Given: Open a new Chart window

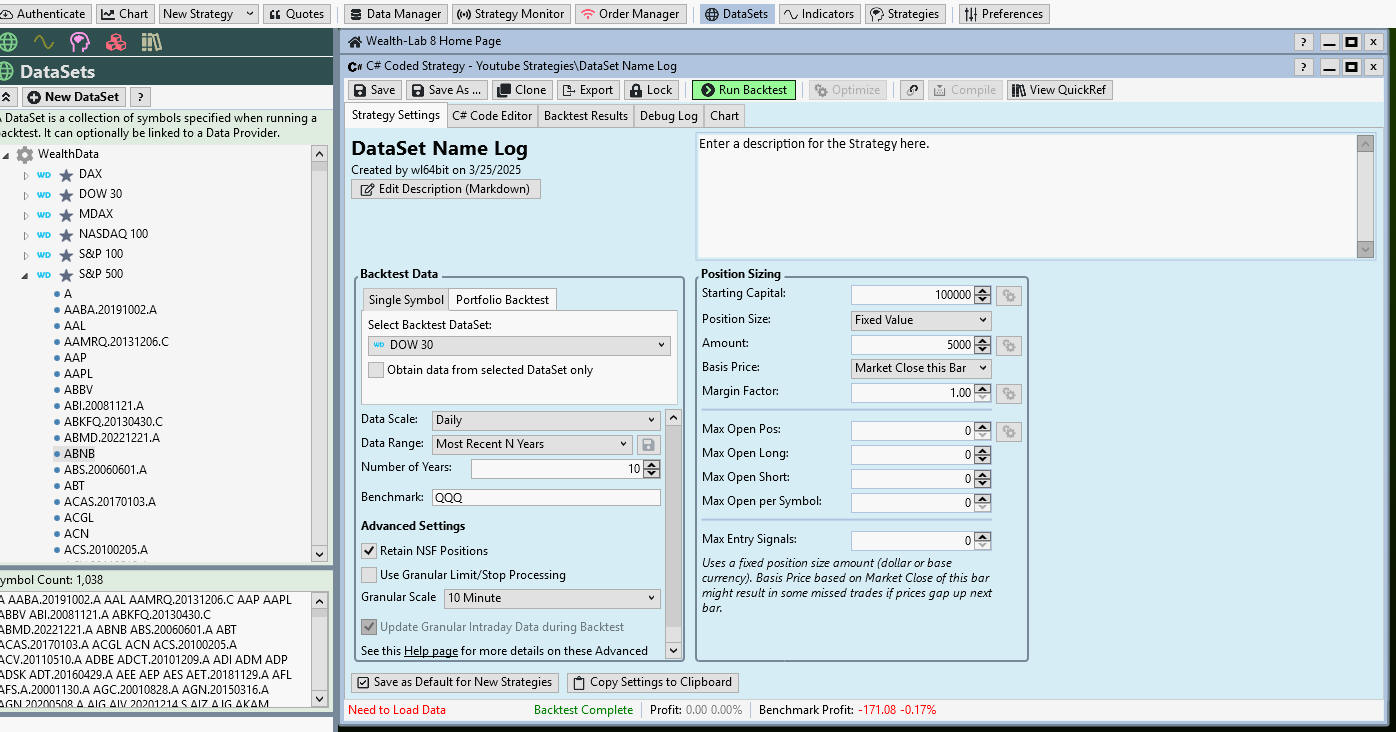Looking at the screenshot, I should [x=125, y=14].
